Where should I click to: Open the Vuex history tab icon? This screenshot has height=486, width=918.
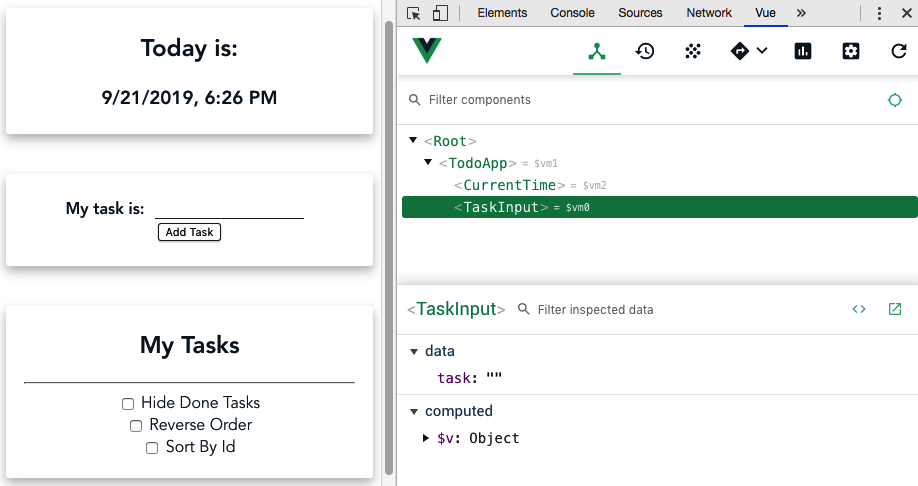[645, 52]
